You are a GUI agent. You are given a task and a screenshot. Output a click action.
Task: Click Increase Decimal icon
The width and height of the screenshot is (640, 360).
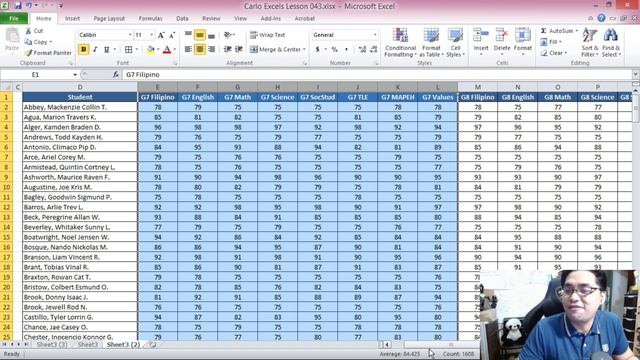[x=362, y=49]
